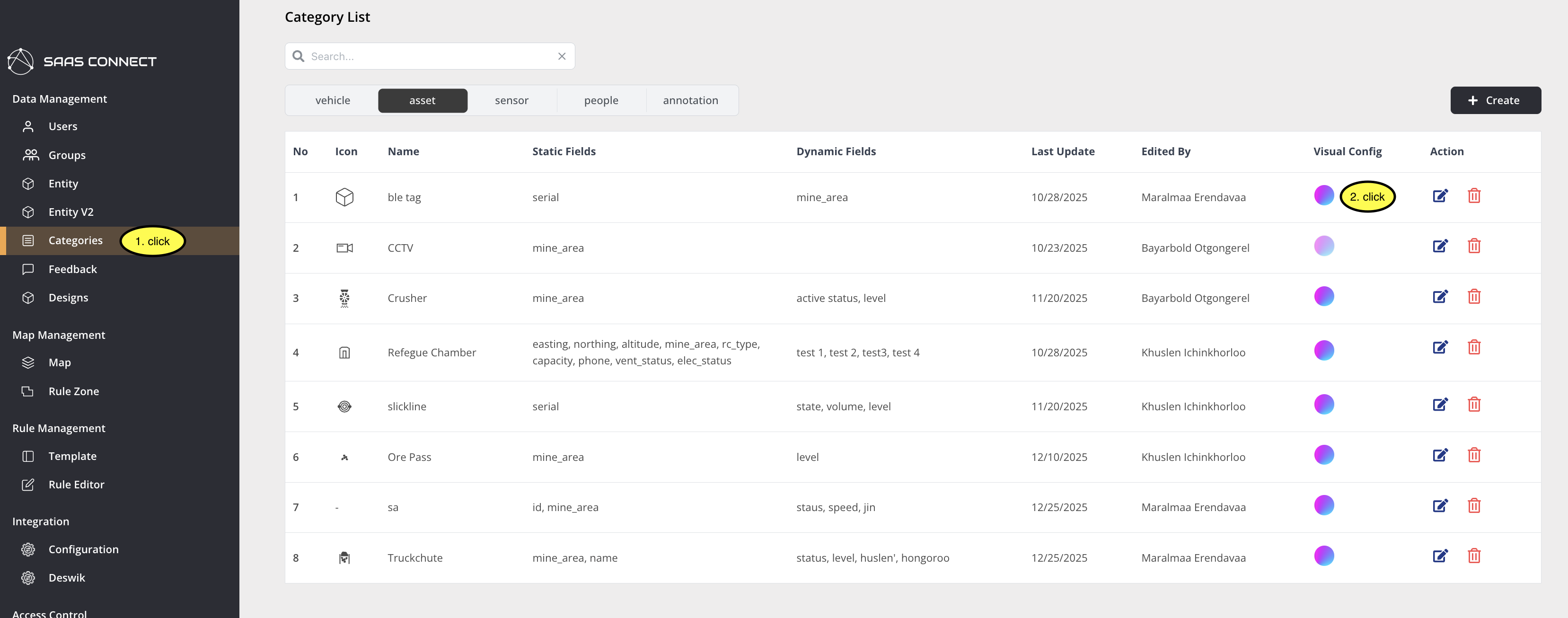Open the sensor category tab
The height and width of the screenshot is (618, 1568).
pyautogui.click(x=512, y=100)
